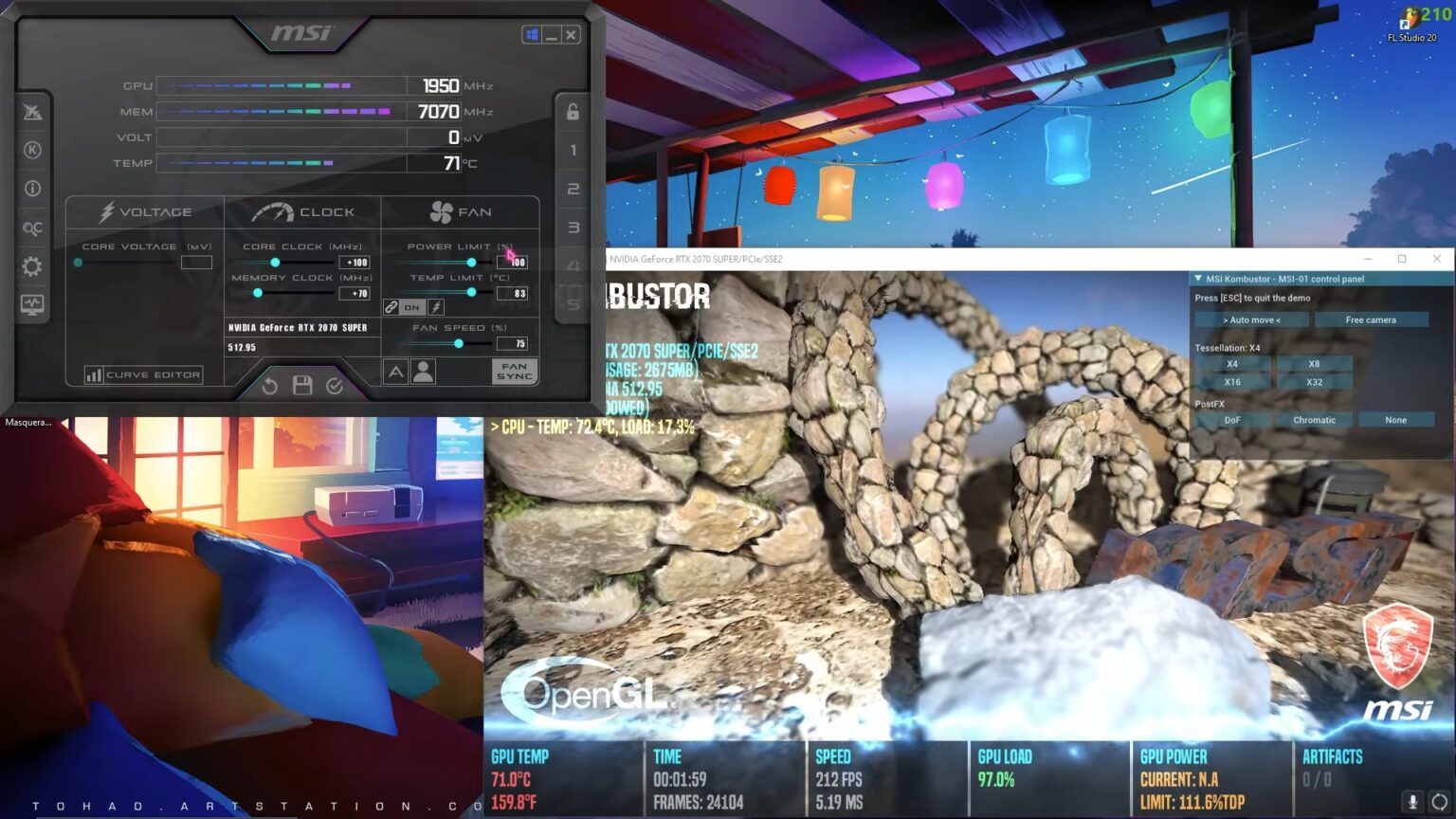Launch Kombustor stress test via the K icon
Screen dimensions: 1456x819
pos(31,150)
